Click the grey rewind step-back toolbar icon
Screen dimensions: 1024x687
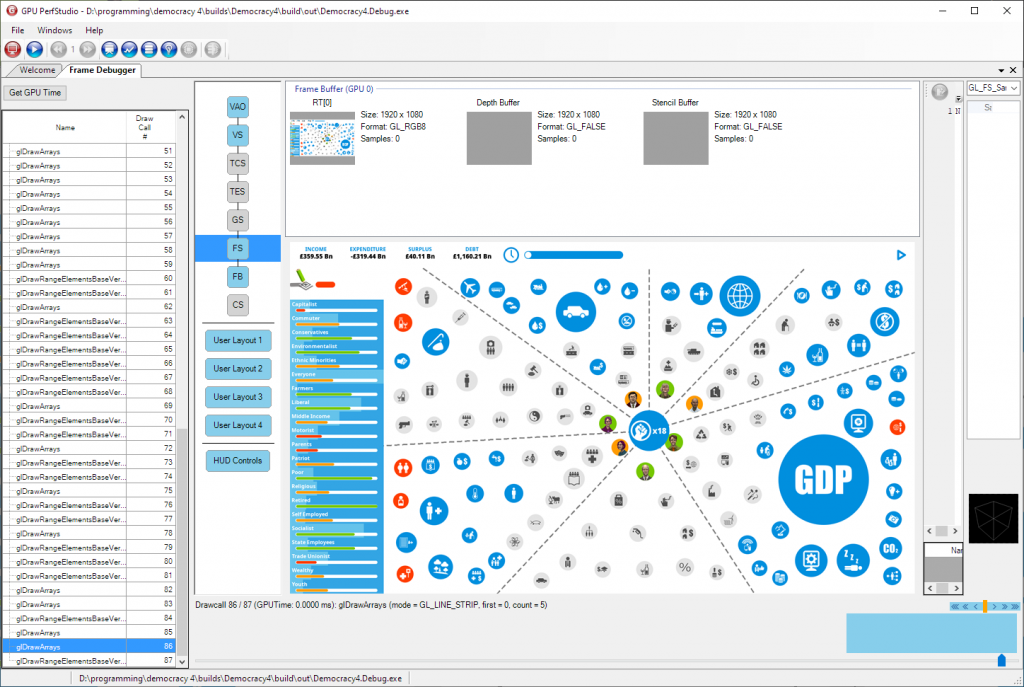click(x=59, y=49)
